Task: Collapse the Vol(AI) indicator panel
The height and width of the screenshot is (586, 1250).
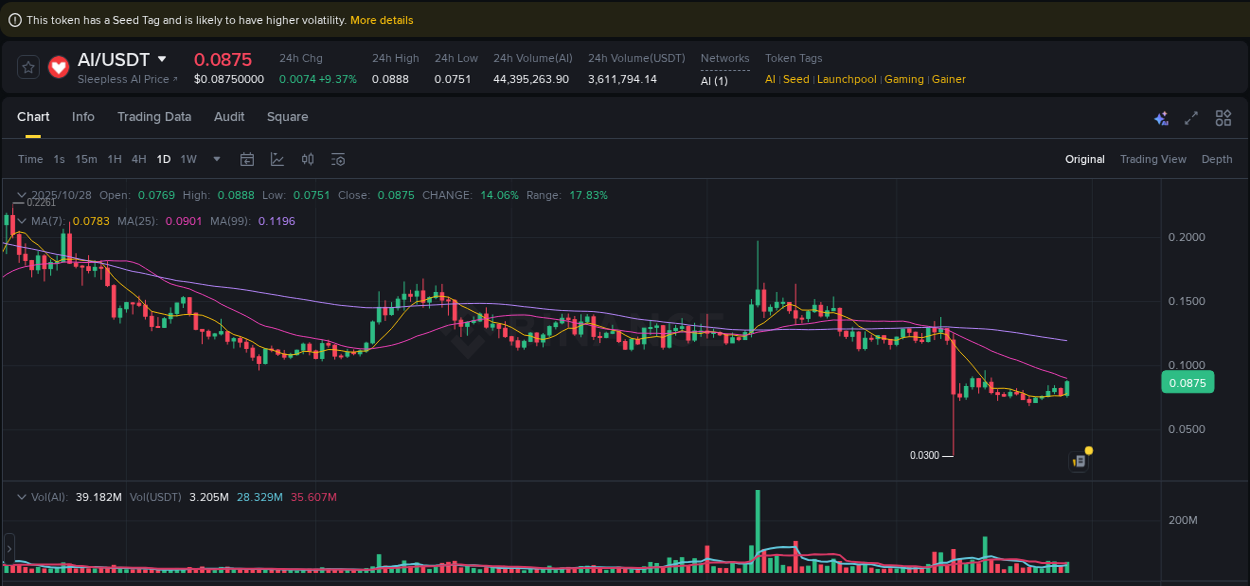Action: (22, 496)
